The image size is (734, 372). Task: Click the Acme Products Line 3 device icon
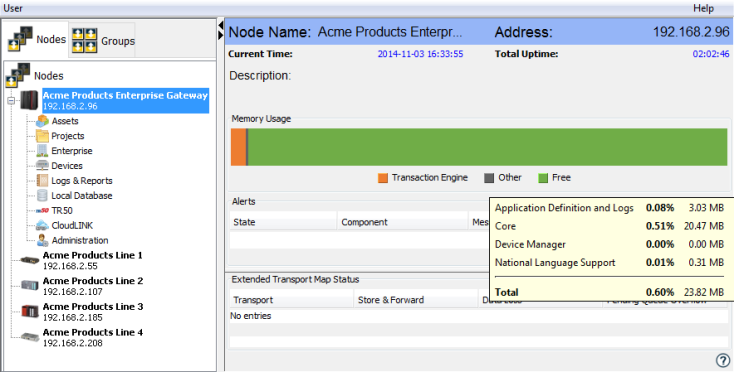(x=30, y=311)
